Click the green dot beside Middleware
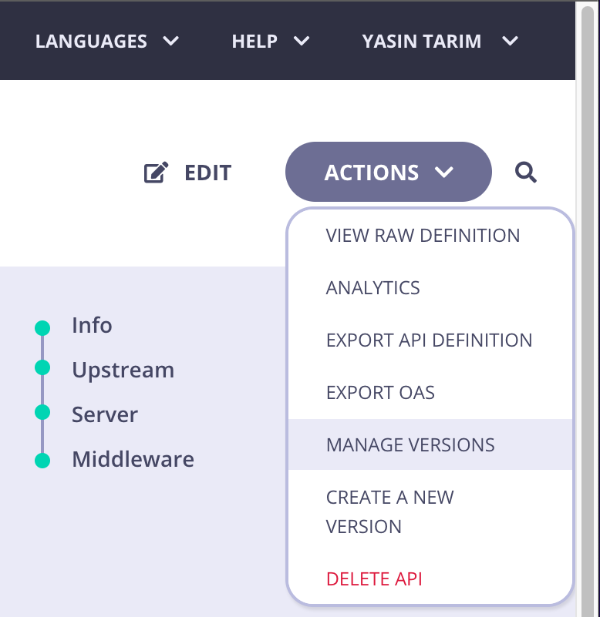The height and width of the screenshot is (617, 600). coord(42,460)
